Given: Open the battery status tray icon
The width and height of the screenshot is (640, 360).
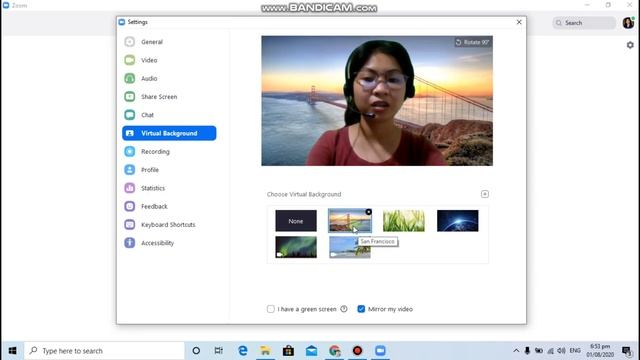Looking at the screenshot, I should coord(539,351).
